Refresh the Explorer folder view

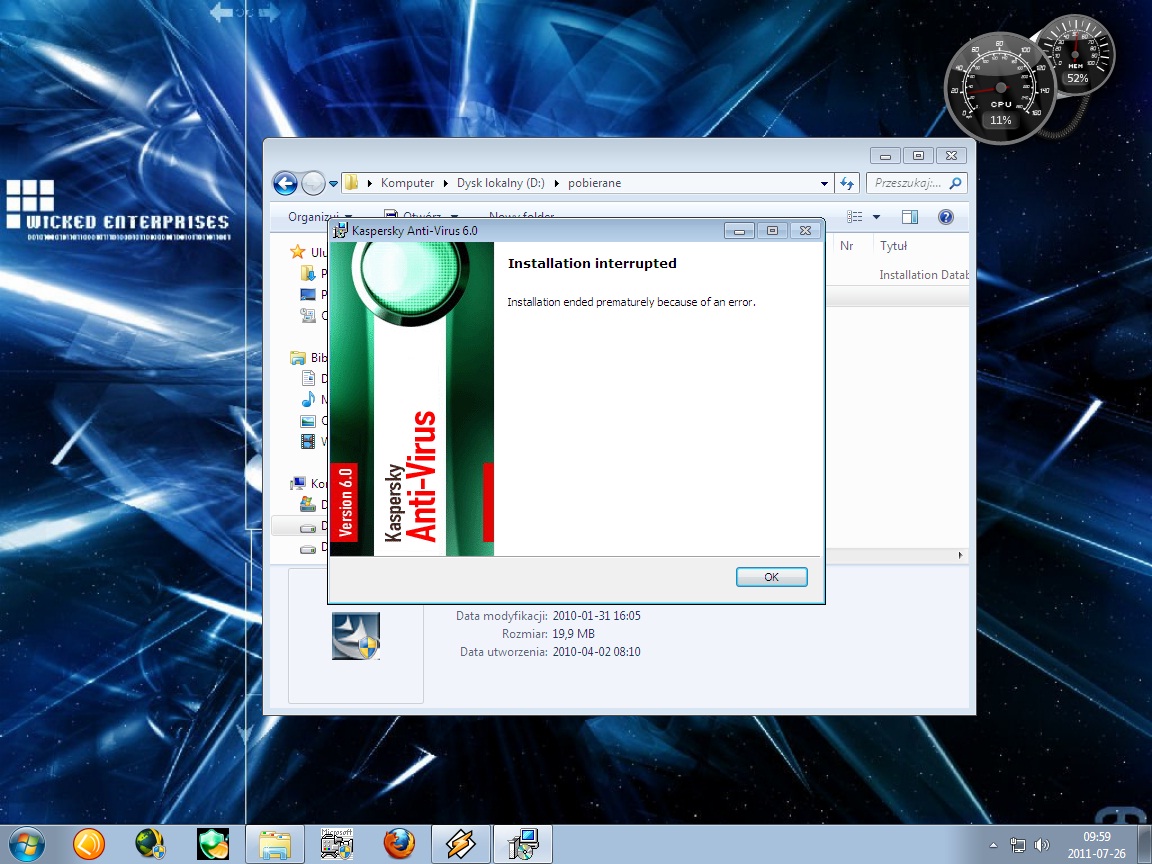[x=847, y=183]
